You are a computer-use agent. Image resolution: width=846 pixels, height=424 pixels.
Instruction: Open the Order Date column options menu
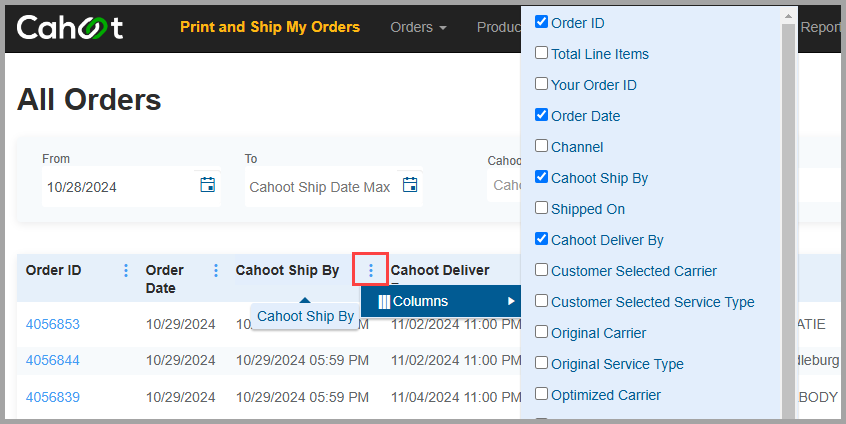click(216, 270)
